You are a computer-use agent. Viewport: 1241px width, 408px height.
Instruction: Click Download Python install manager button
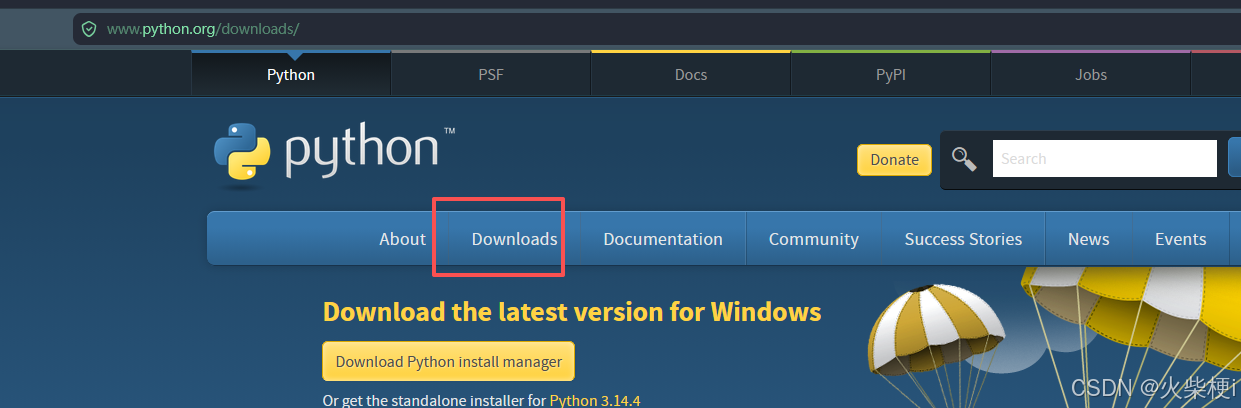(x=449, y=361)
